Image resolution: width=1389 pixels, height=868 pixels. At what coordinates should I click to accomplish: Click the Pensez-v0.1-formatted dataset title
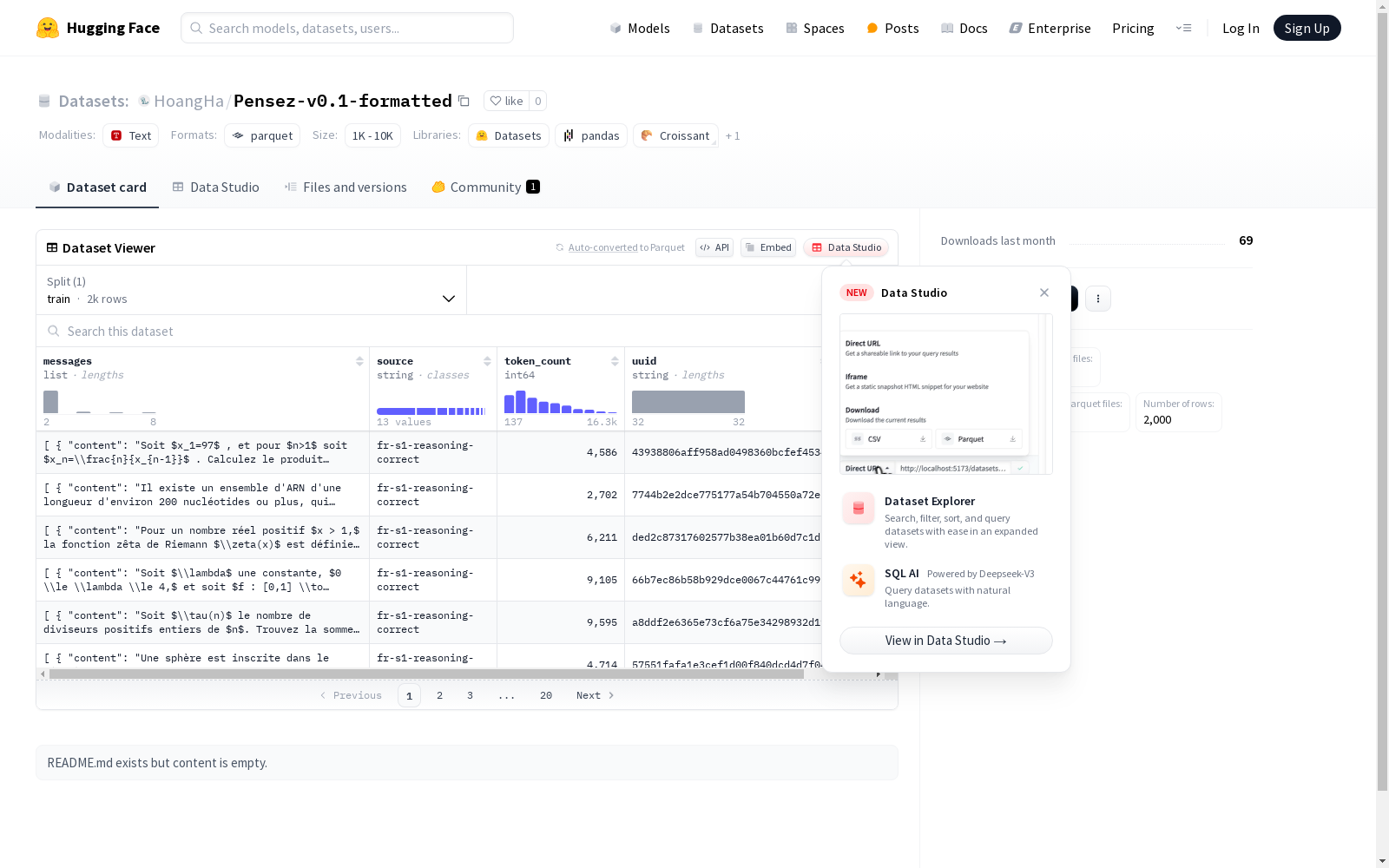point(343,101)
